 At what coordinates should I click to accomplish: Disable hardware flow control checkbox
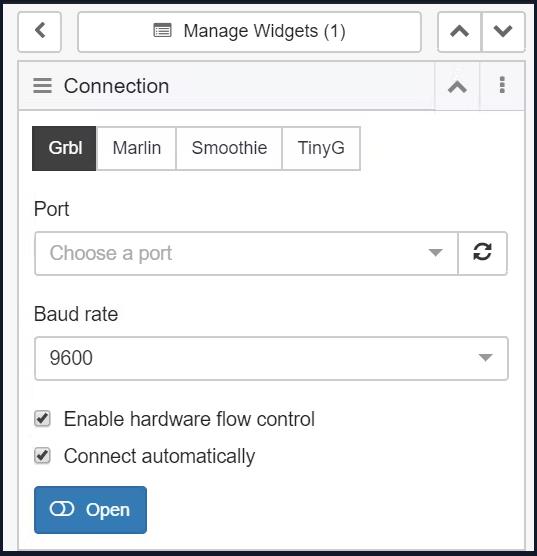[43, 419]
